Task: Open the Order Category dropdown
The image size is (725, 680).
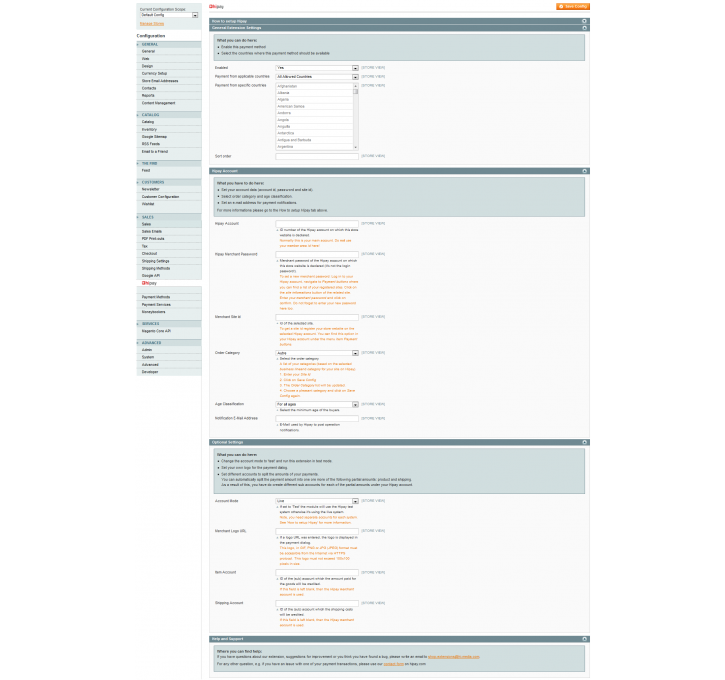Action: [x=317, y=353]
